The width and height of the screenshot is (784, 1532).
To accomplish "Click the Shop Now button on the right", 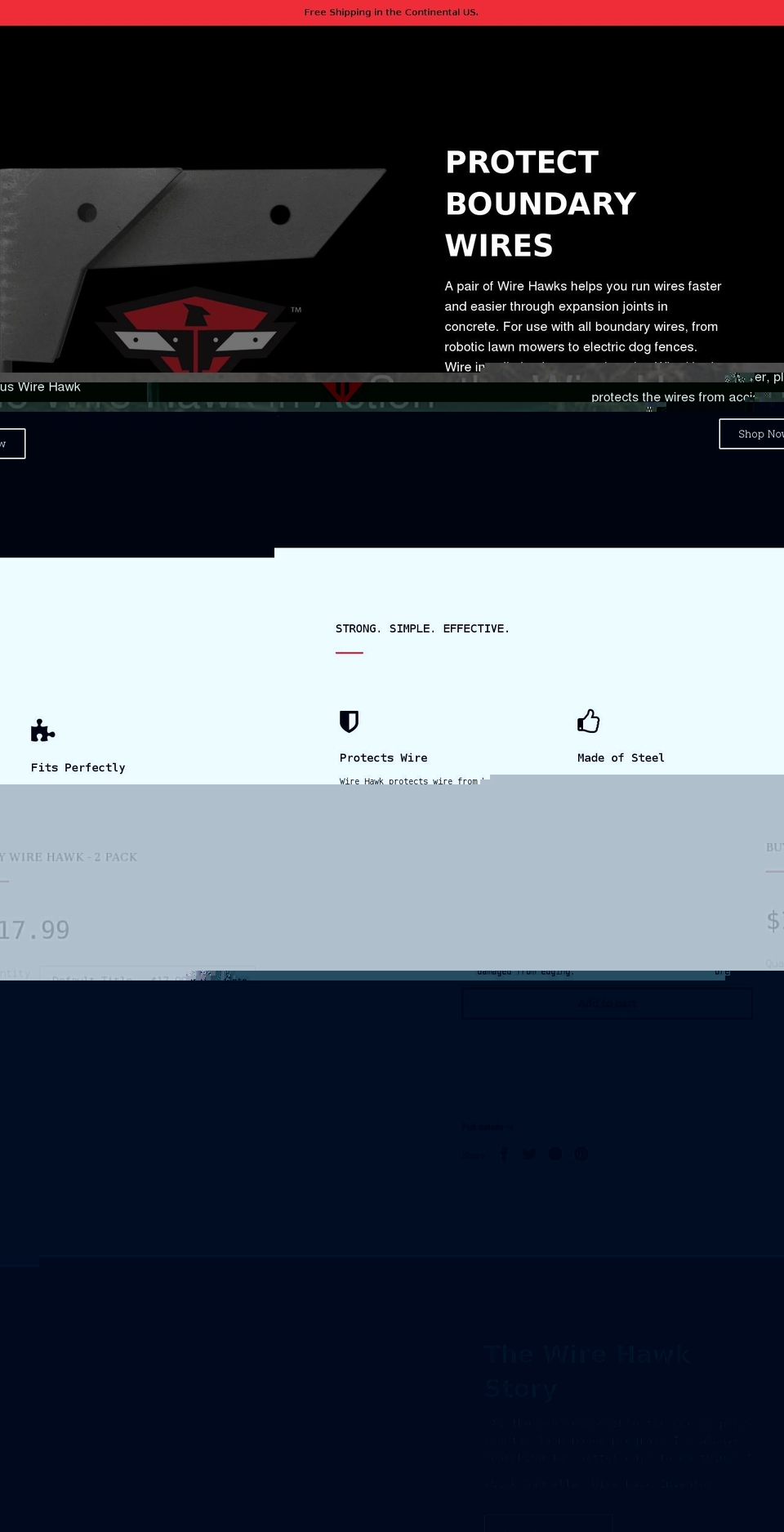I will (x=751, y=434).
